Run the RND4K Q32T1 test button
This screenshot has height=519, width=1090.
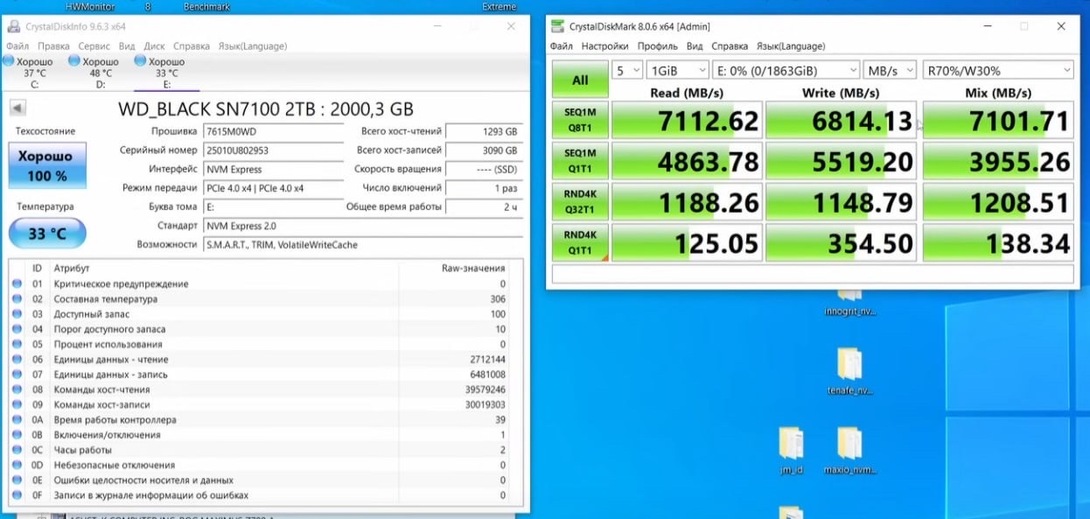coord(580,201)
